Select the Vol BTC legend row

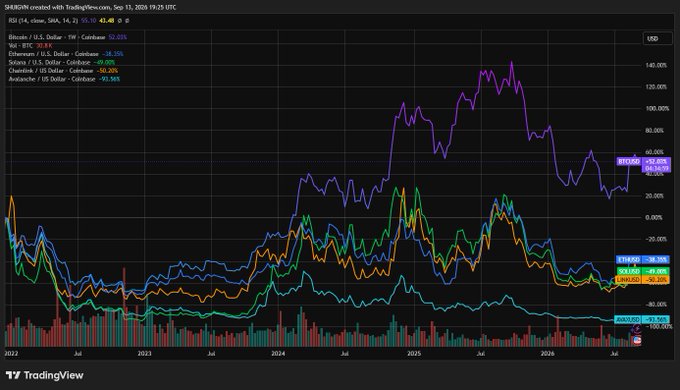(30, 46)
